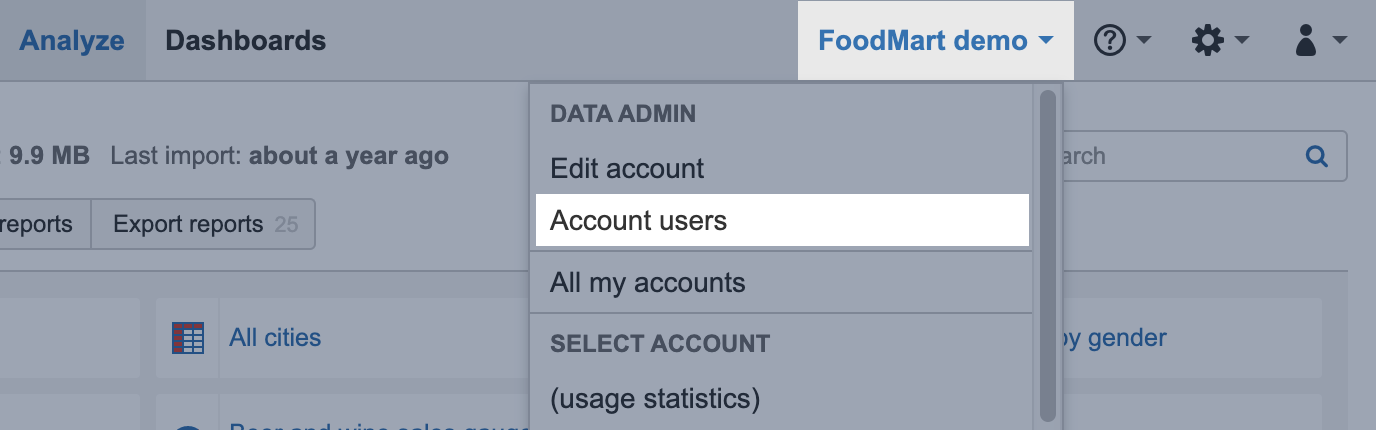Select the (usage statistics) account

(x=655, y=399)
